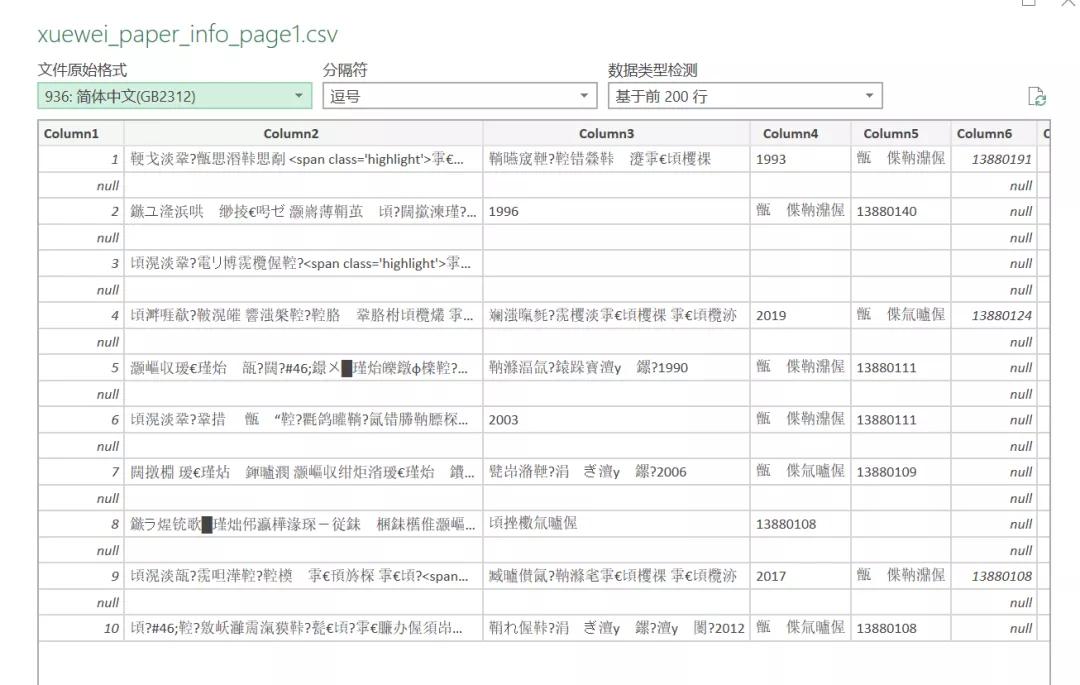Select the 936: 简体中文(GB2312) encoding field
Screen dimensions: 1080x685
(150, 94)
